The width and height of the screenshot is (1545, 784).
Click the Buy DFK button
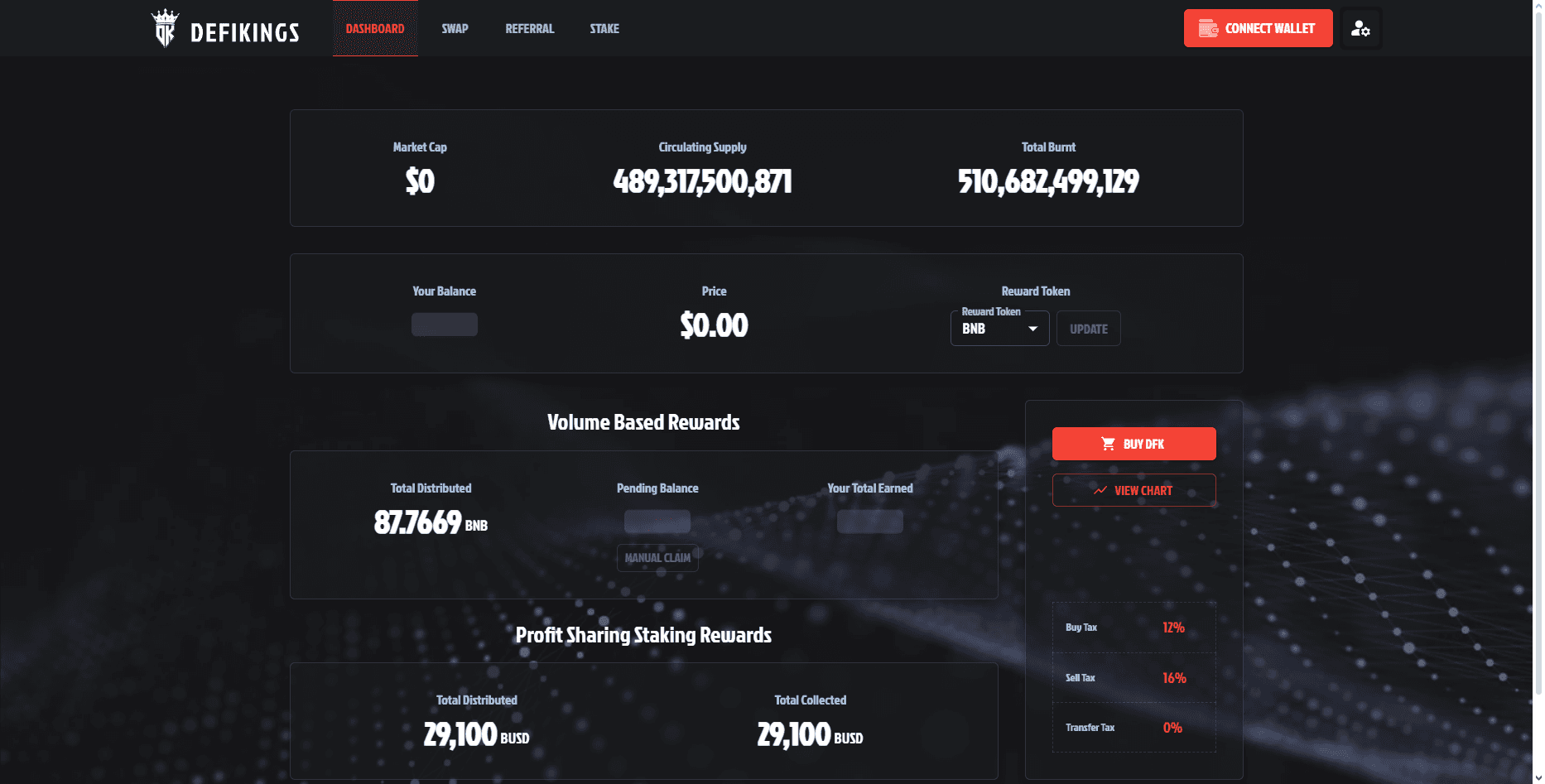(x=1133, y=444)
